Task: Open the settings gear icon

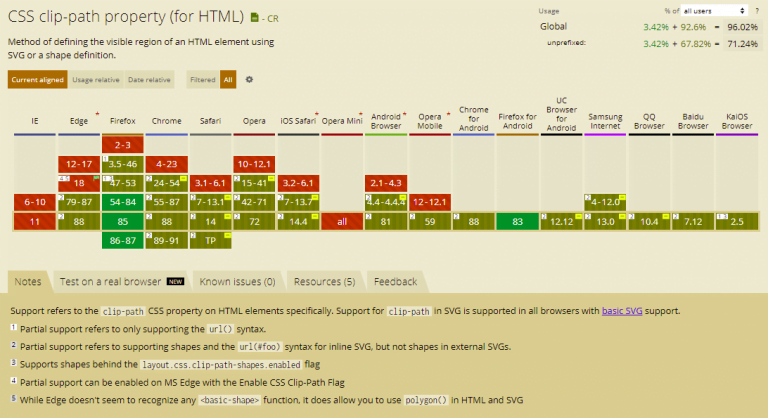Action: point(249,79)
